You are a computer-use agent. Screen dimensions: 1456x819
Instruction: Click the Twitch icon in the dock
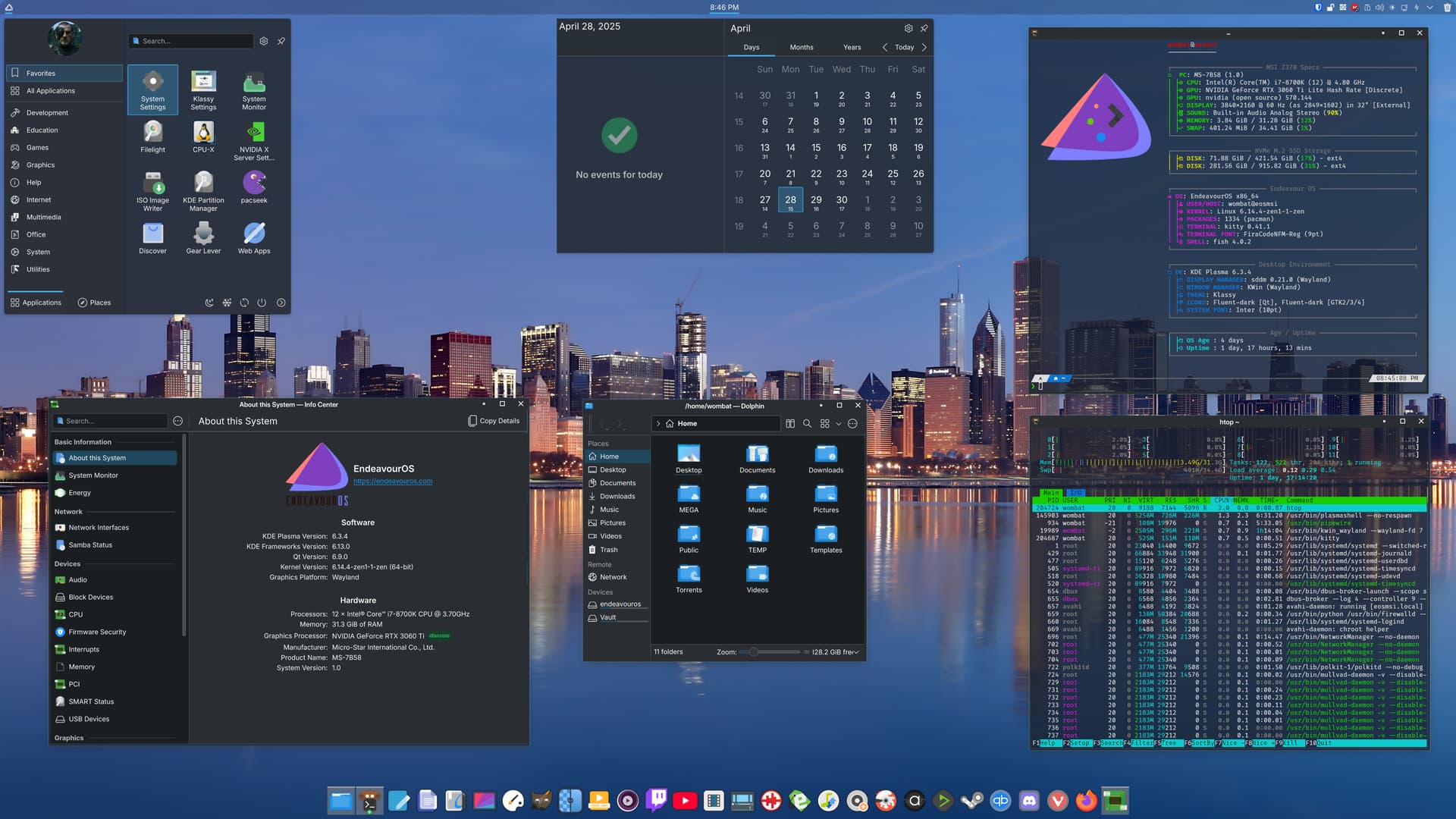pos(656,800)
